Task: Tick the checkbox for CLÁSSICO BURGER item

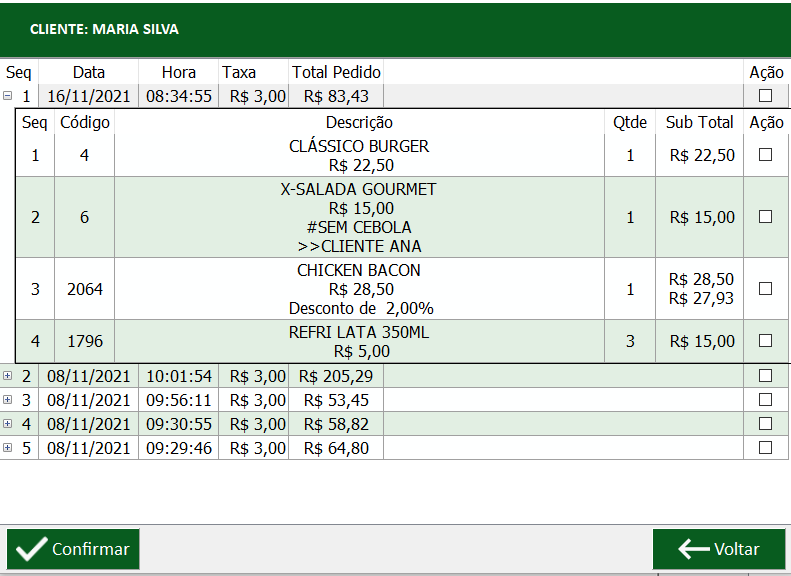Action: [x=766, y=155]
